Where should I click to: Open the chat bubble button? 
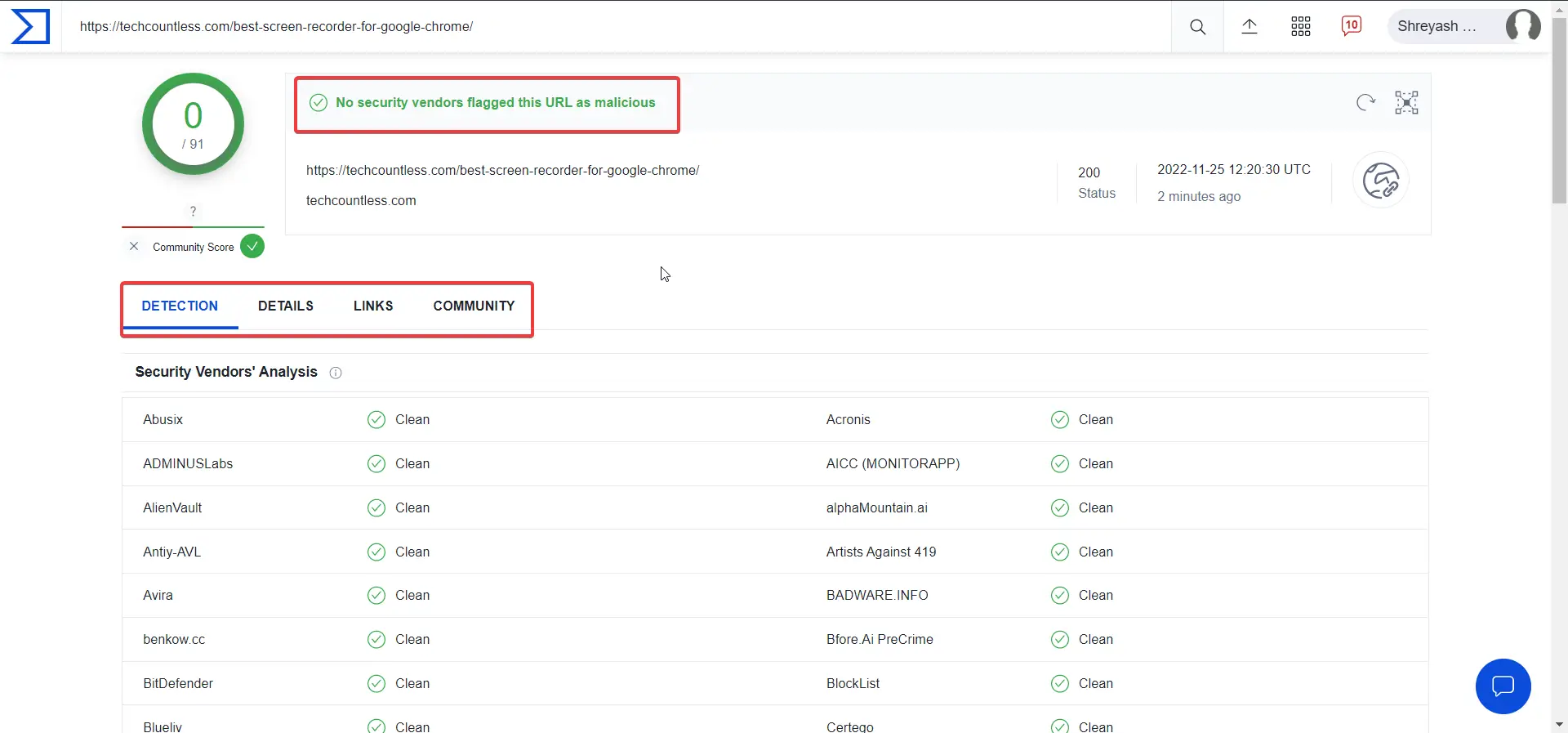click(1503, 686)
